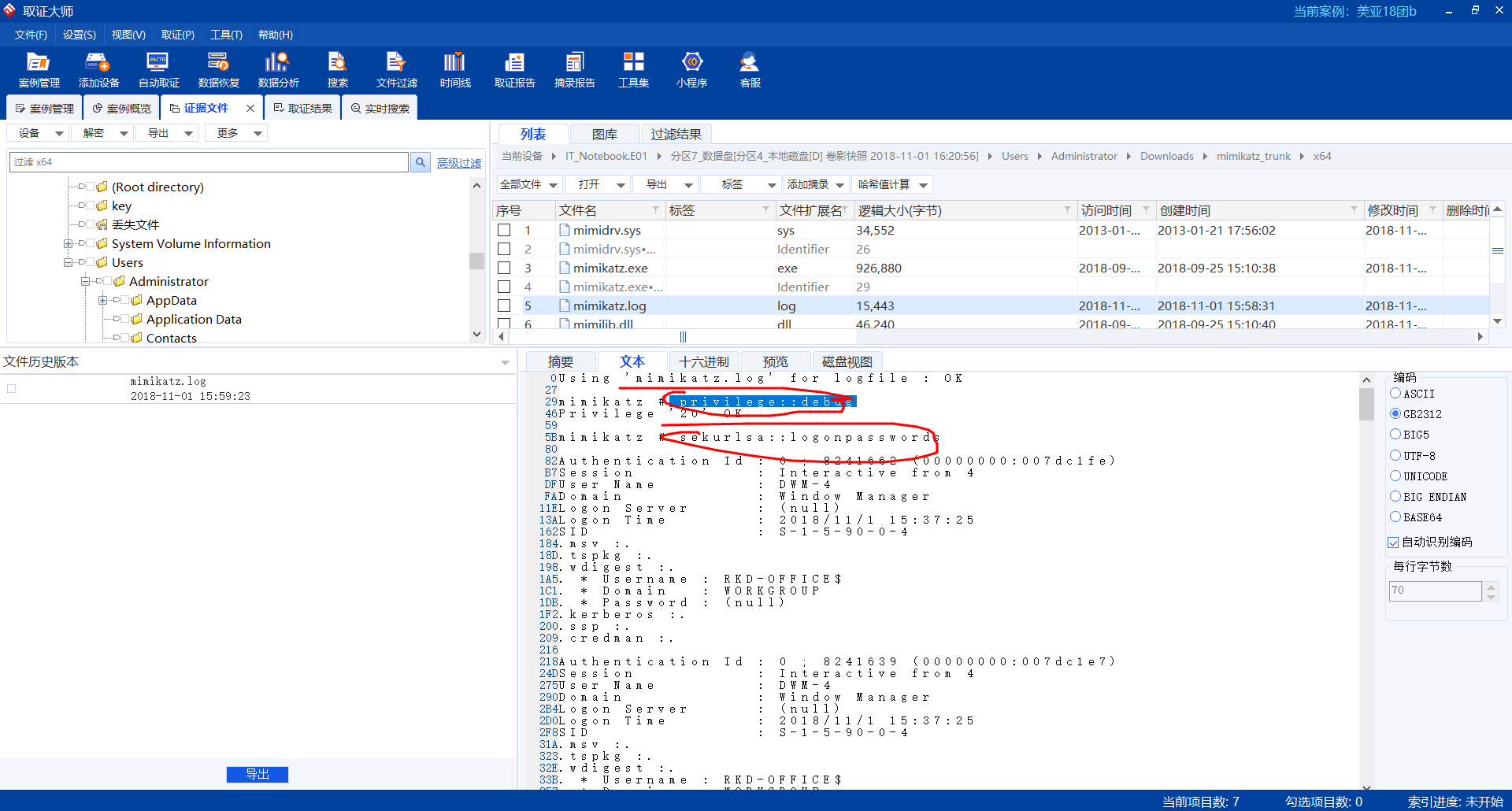Contact 客服 via toolbar icon
The height and width of the screenshot is (811, 1512).
[750, 70]
